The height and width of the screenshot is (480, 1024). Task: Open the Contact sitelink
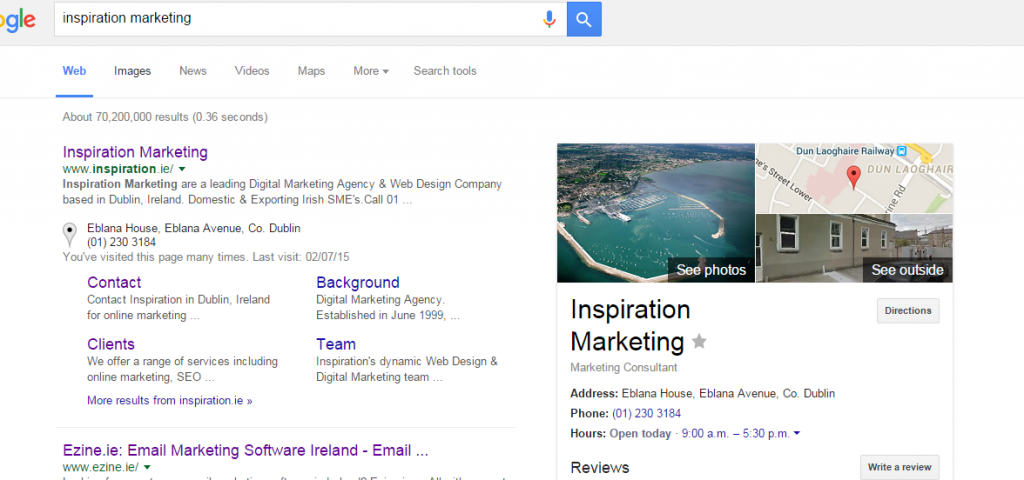tap(114, 283)
